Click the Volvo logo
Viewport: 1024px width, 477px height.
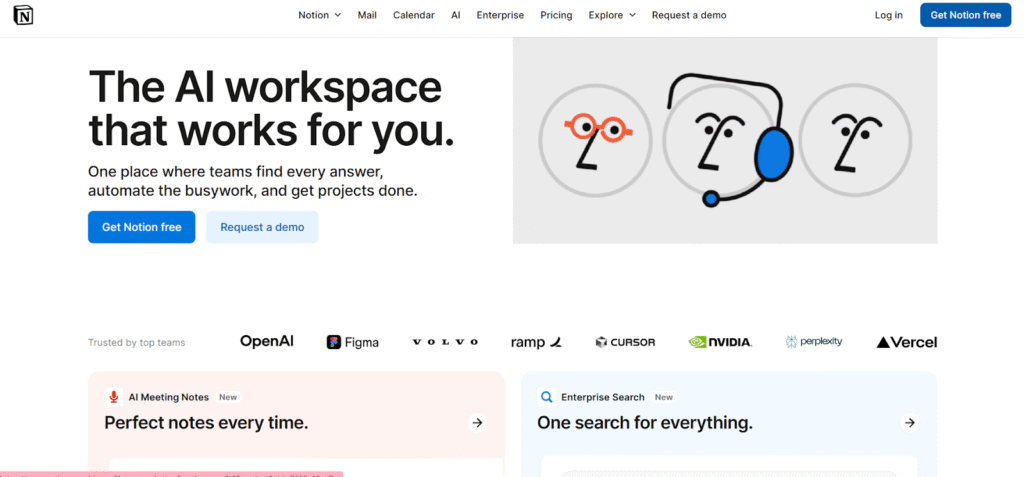click(x=445, y=342)
